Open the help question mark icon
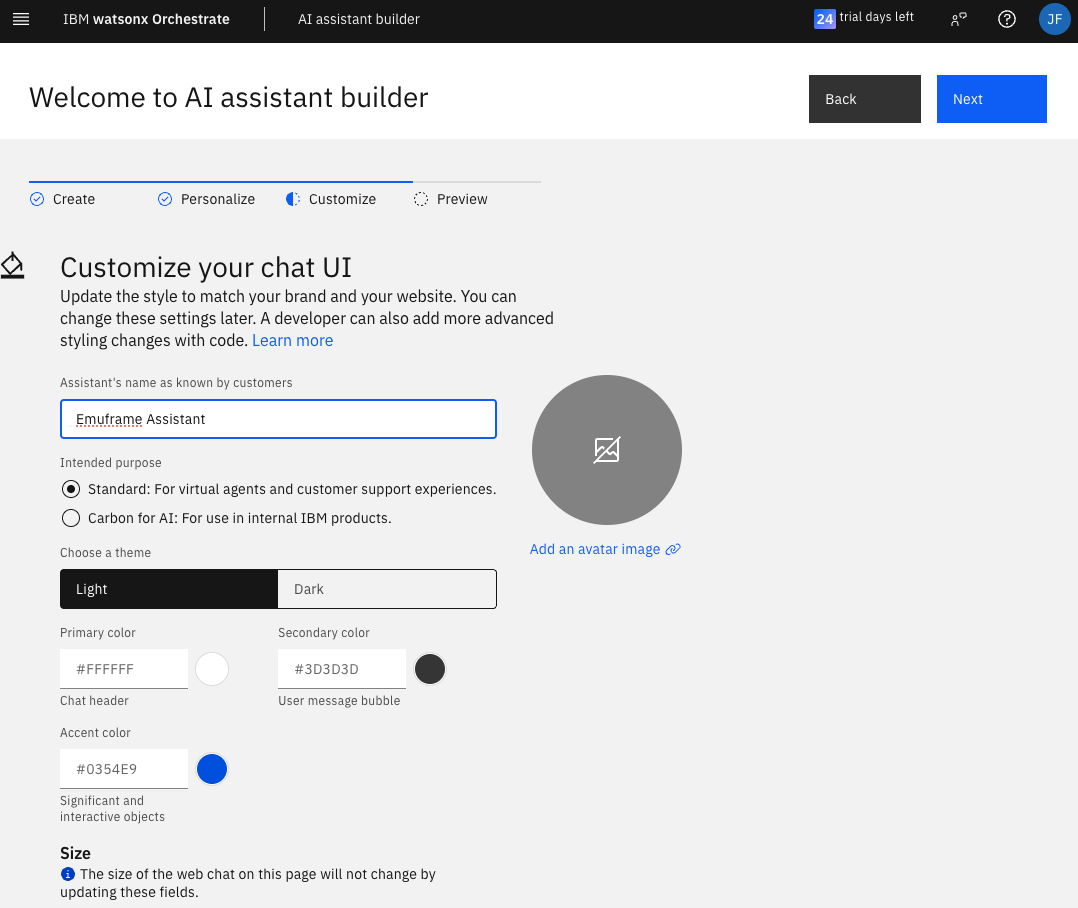Viewport: 1078px width, 908px height. [x=1006, y=19]
